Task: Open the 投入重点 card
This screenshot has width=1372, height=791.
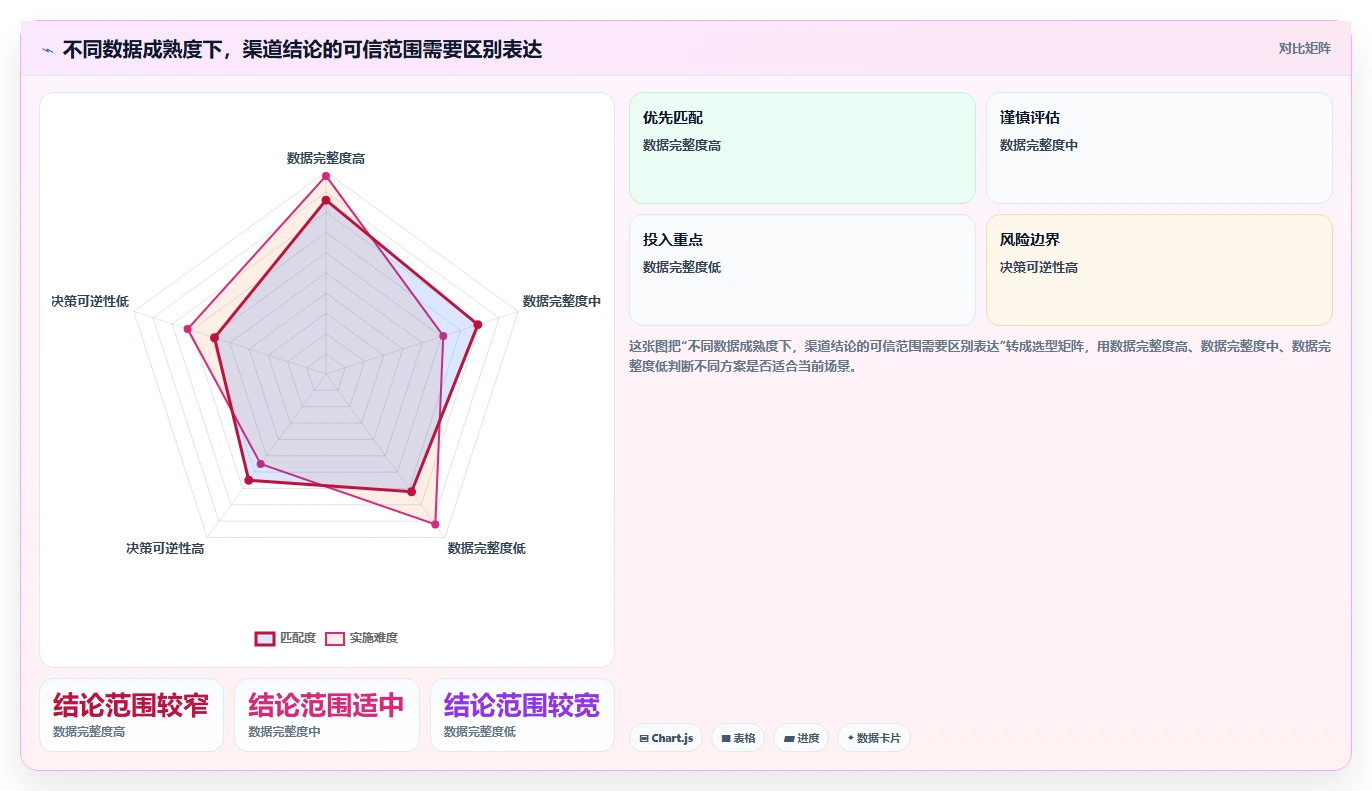Action: click(802, 270)
